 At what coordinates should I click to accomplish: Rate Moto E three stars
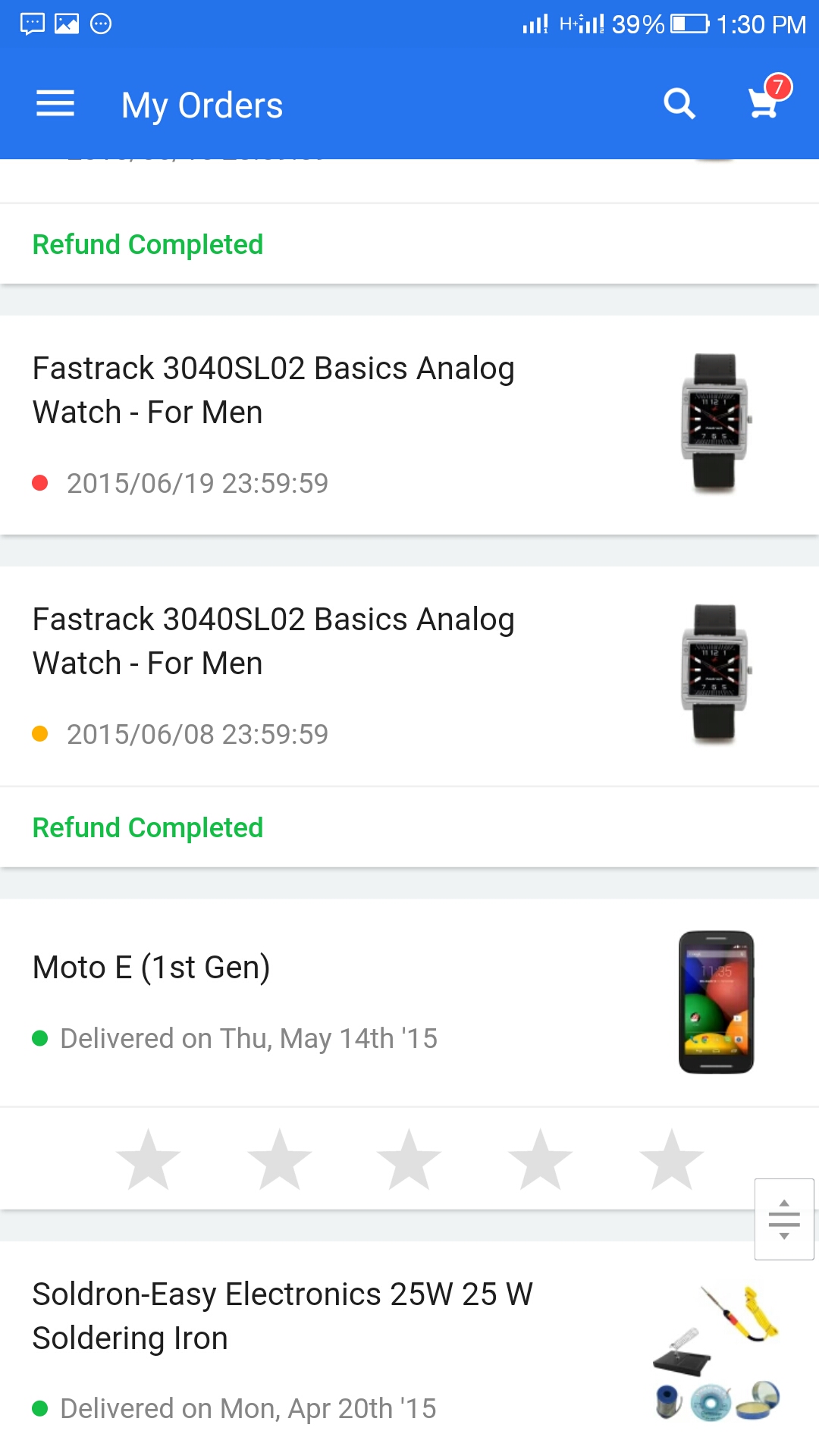[409, 1159]
